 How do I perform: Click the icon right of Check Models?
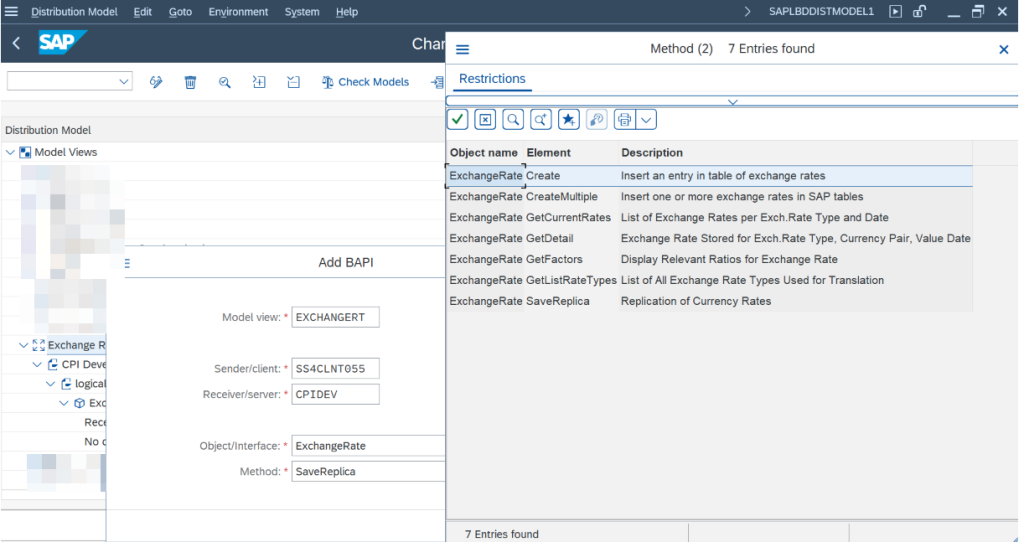pyautogui.click(x=438, y=82)
